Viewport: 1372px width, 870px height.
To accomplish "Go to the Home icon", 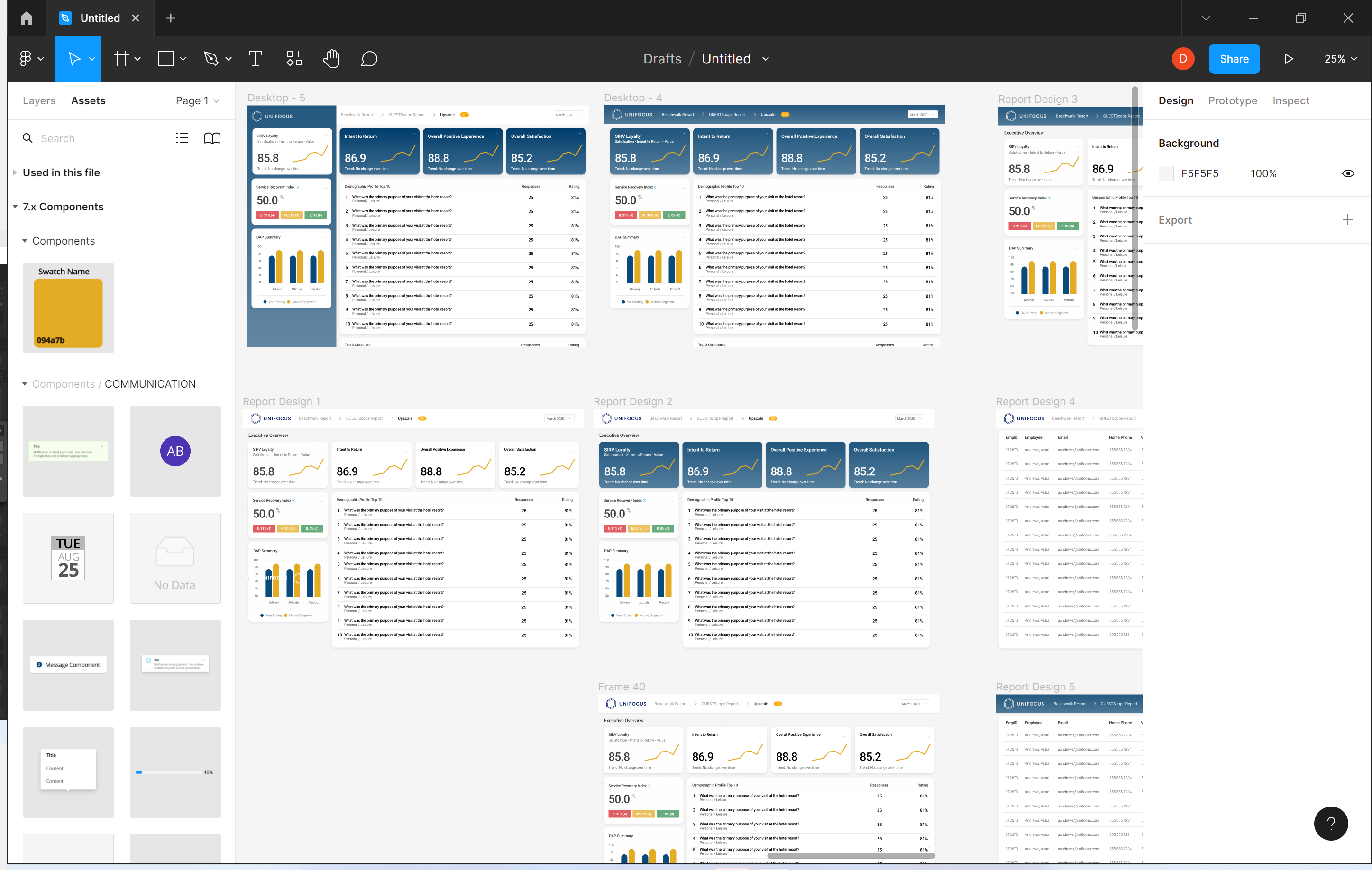I will coord(26,18).
